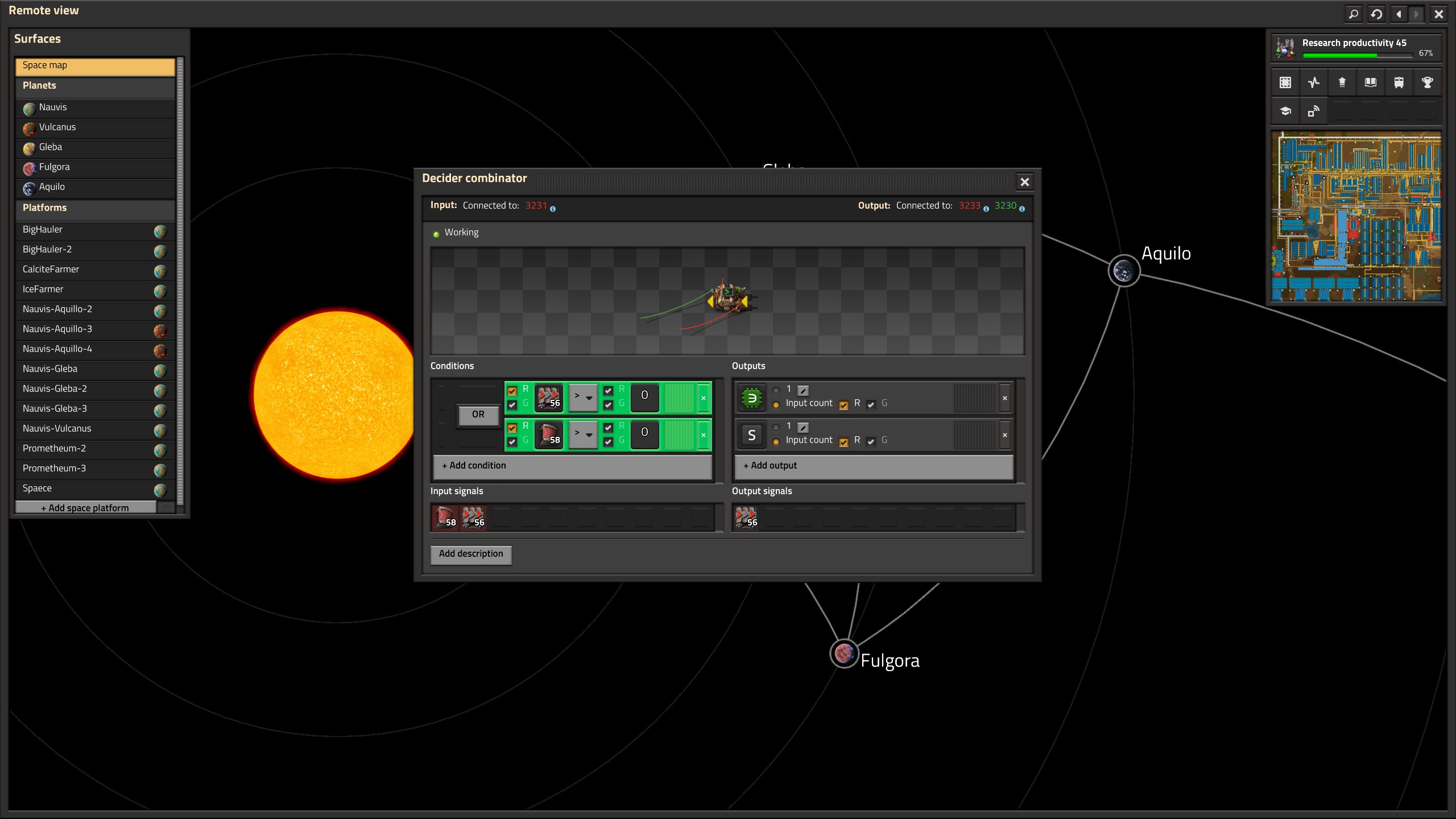Toggle Everything output's red wire checkbox
The width and height of the screenshot is (1456, 819).
843,405
